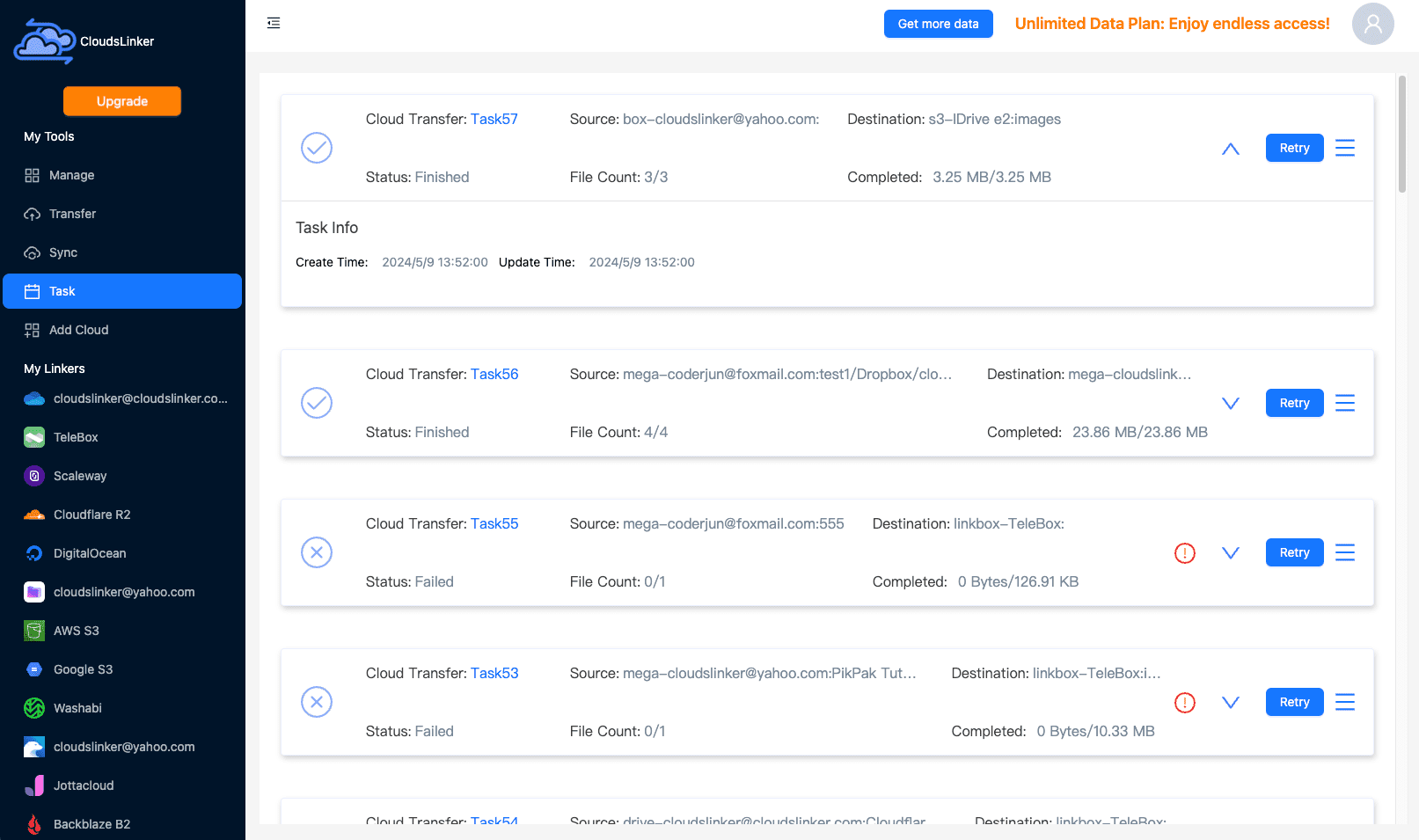1419x840 pixels.
Task: Click the Backblaze B2 flame icon
Action: [x=34, y=824]
